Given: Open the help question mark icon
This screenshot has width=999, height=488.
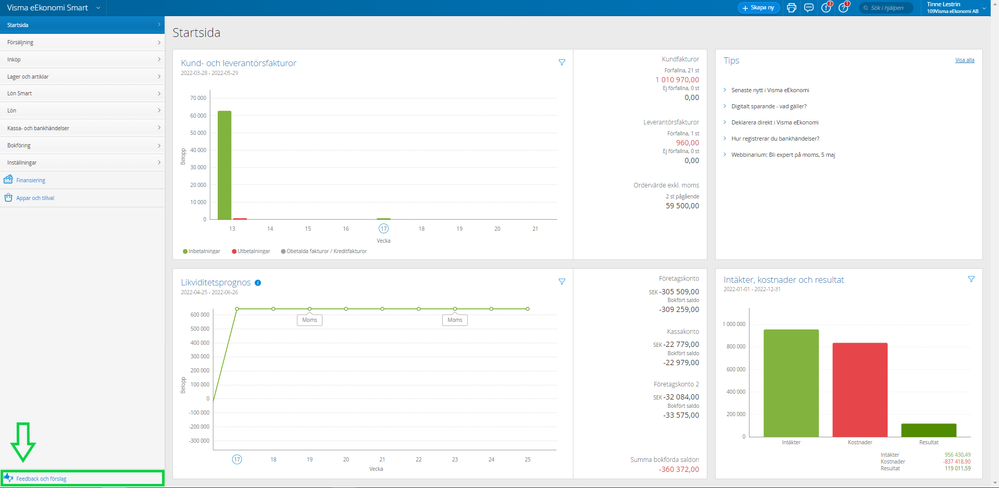Looking at the screenshot, I should (844, 7).
